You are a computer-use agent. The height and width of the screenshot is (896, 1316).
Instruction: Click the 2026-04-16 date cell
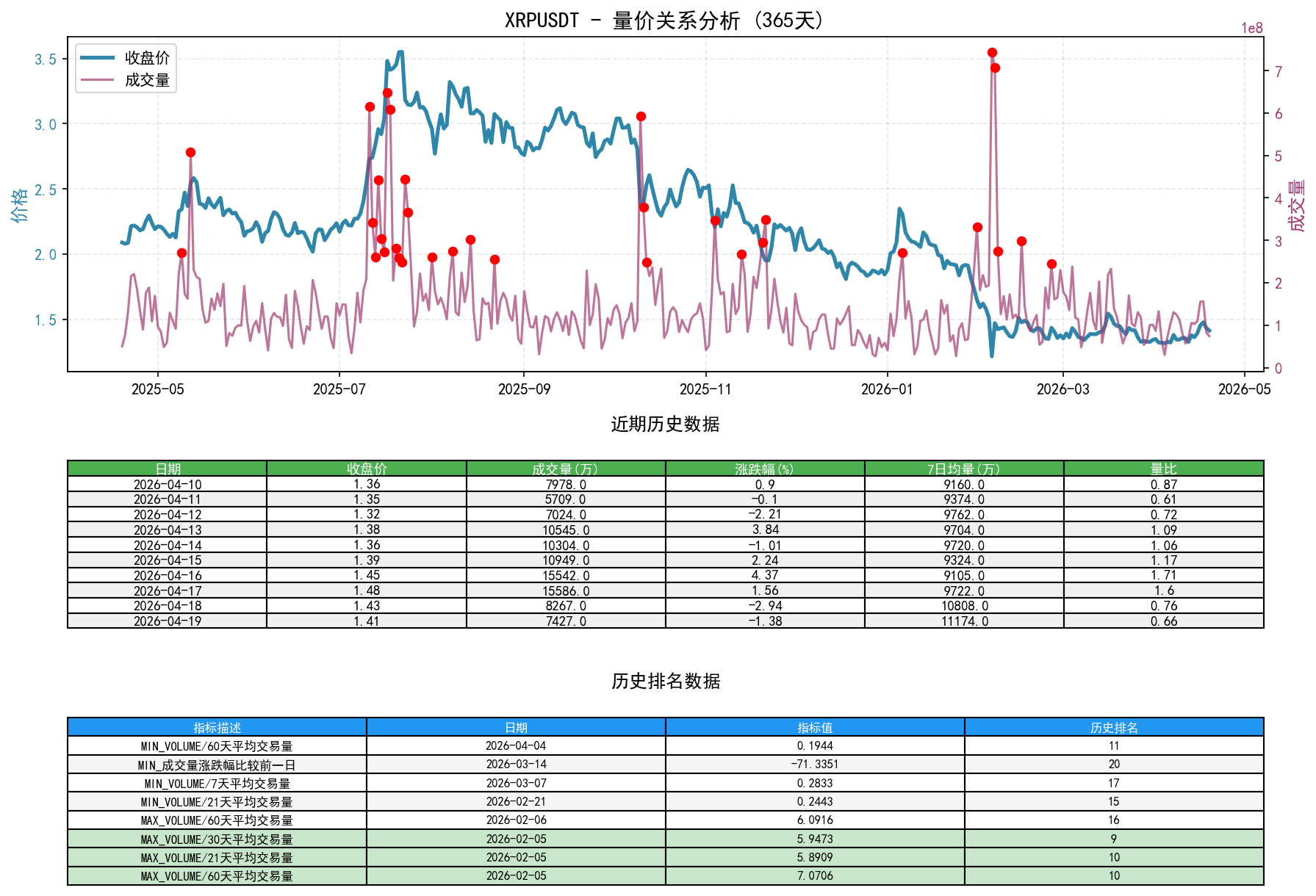coord(167,575)
